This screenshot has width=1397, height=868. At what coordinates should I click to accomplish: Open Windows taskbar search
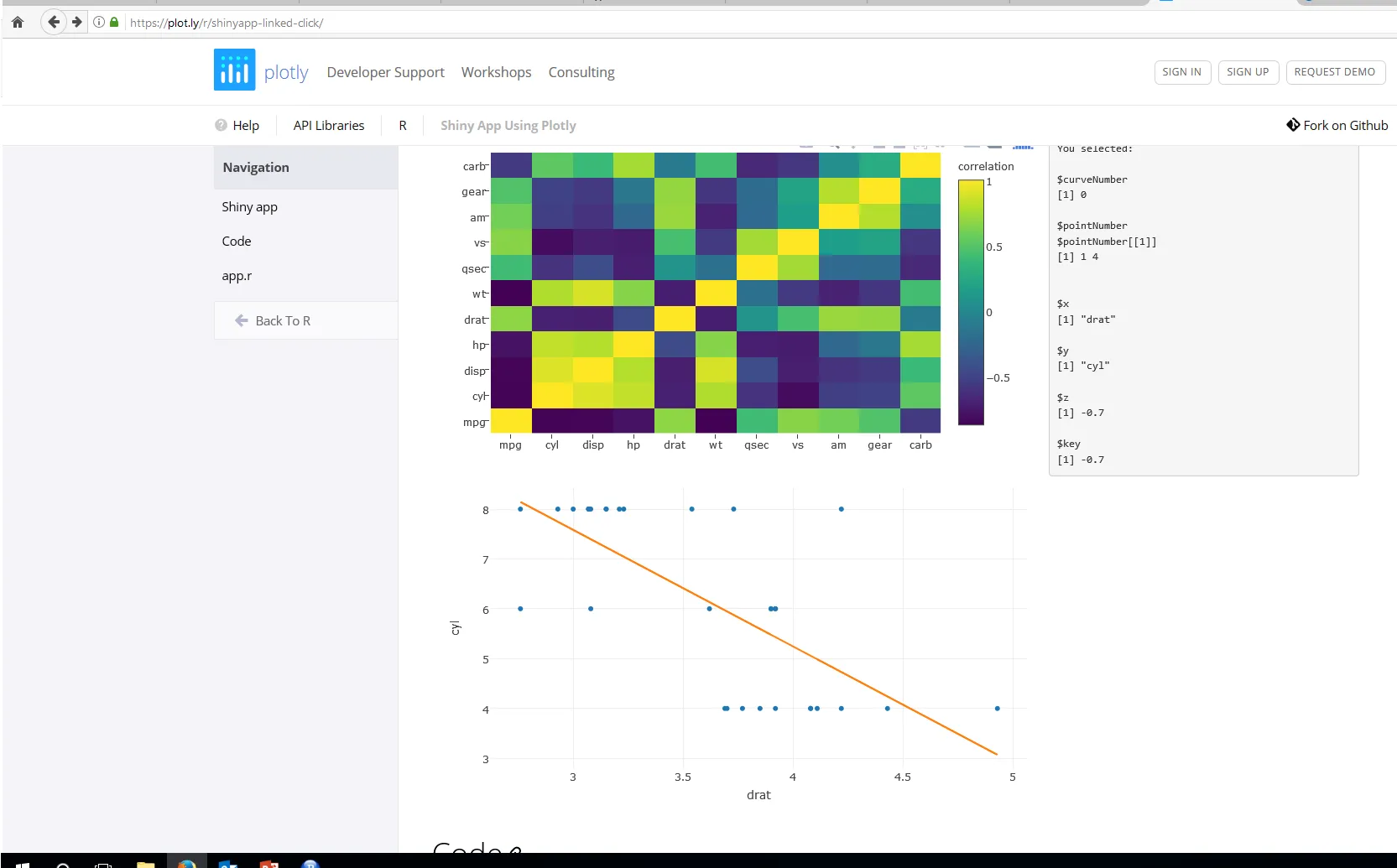62,864
